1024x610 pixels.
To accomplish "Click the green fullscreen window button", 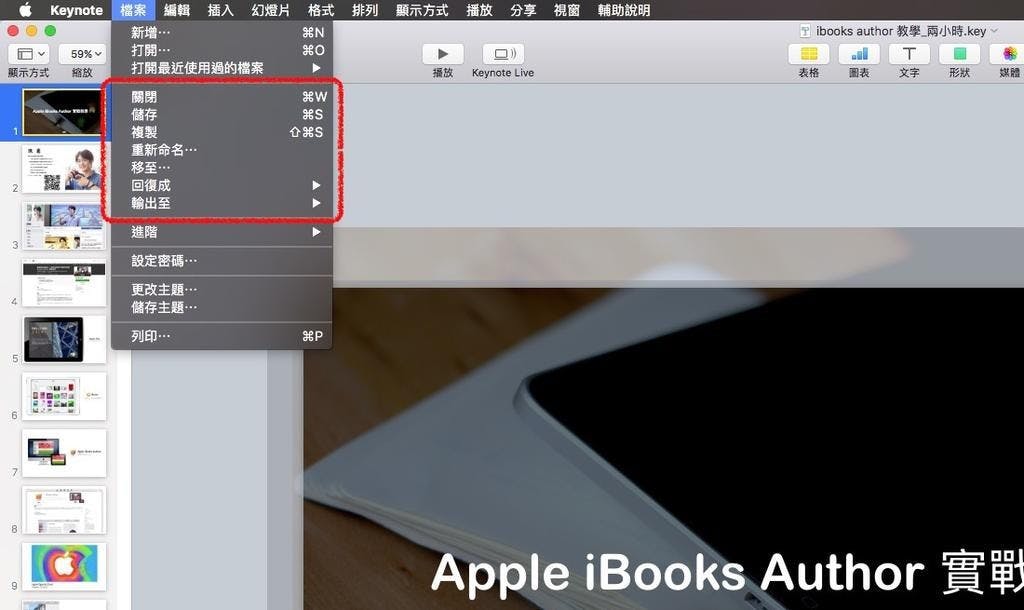I will pos(50,31).
